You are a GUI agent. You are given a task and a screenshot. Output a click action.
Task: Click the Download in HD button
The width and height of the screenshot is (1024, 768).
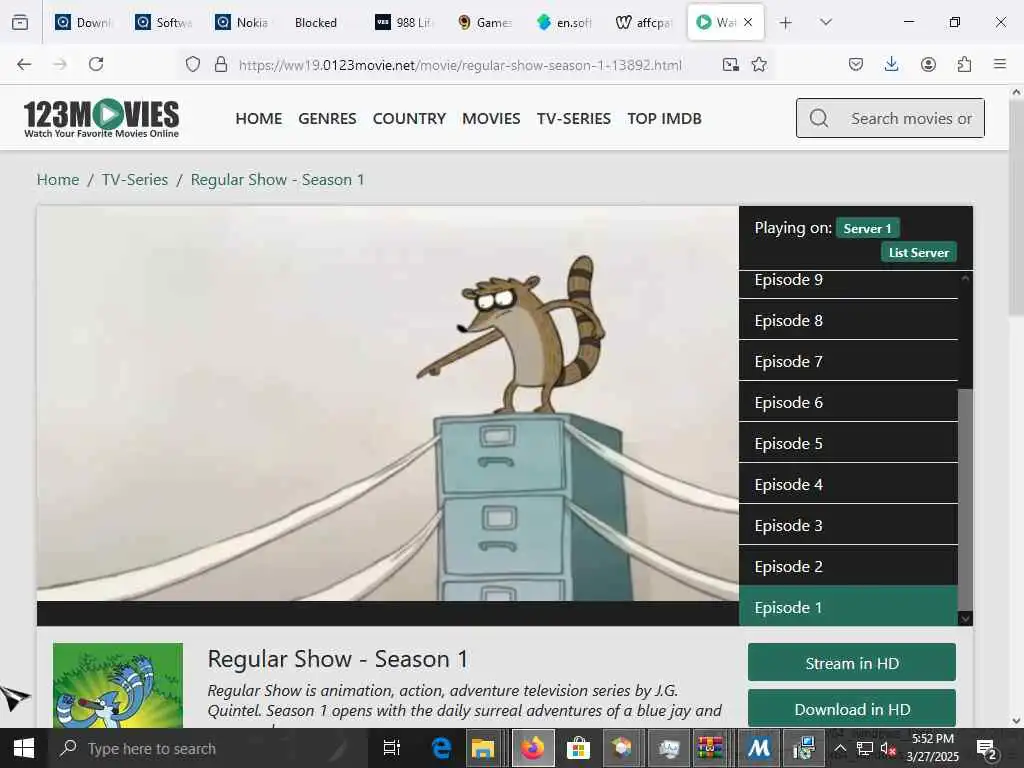[x=852, y=708]
